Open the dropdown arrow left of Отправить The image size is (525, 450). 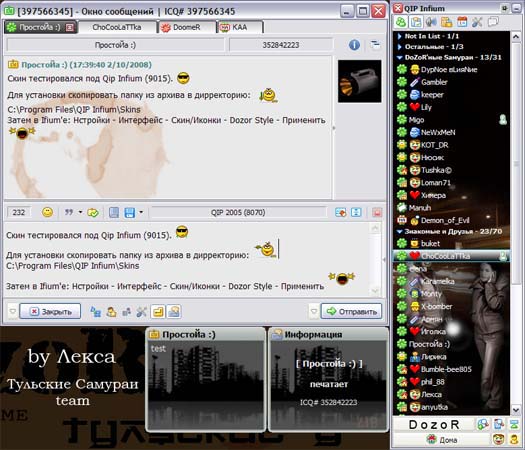314,311
